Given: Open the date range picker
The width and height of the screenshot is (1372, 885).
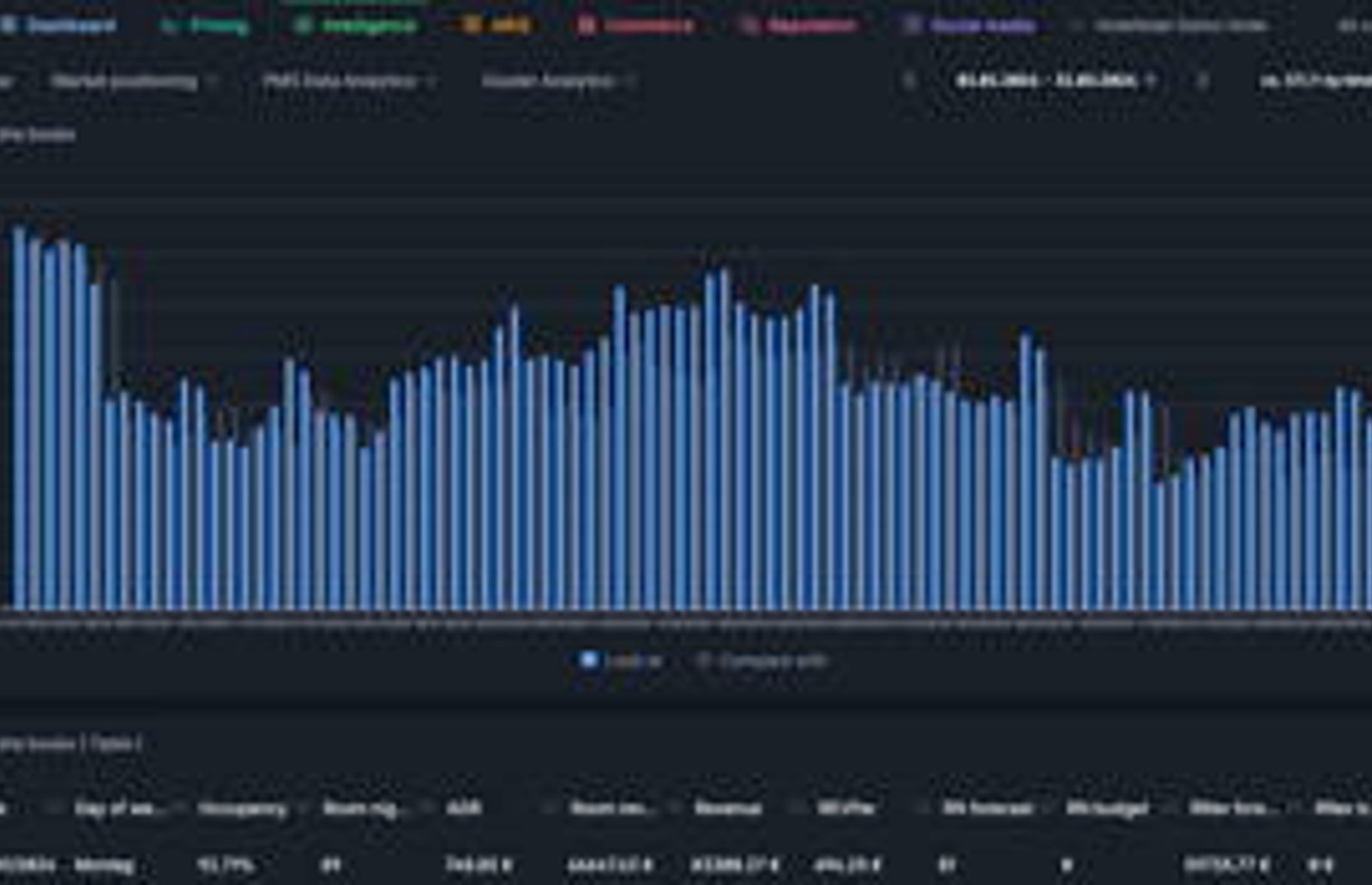Looking at the screenshot, I should (x=1056, y=81).
